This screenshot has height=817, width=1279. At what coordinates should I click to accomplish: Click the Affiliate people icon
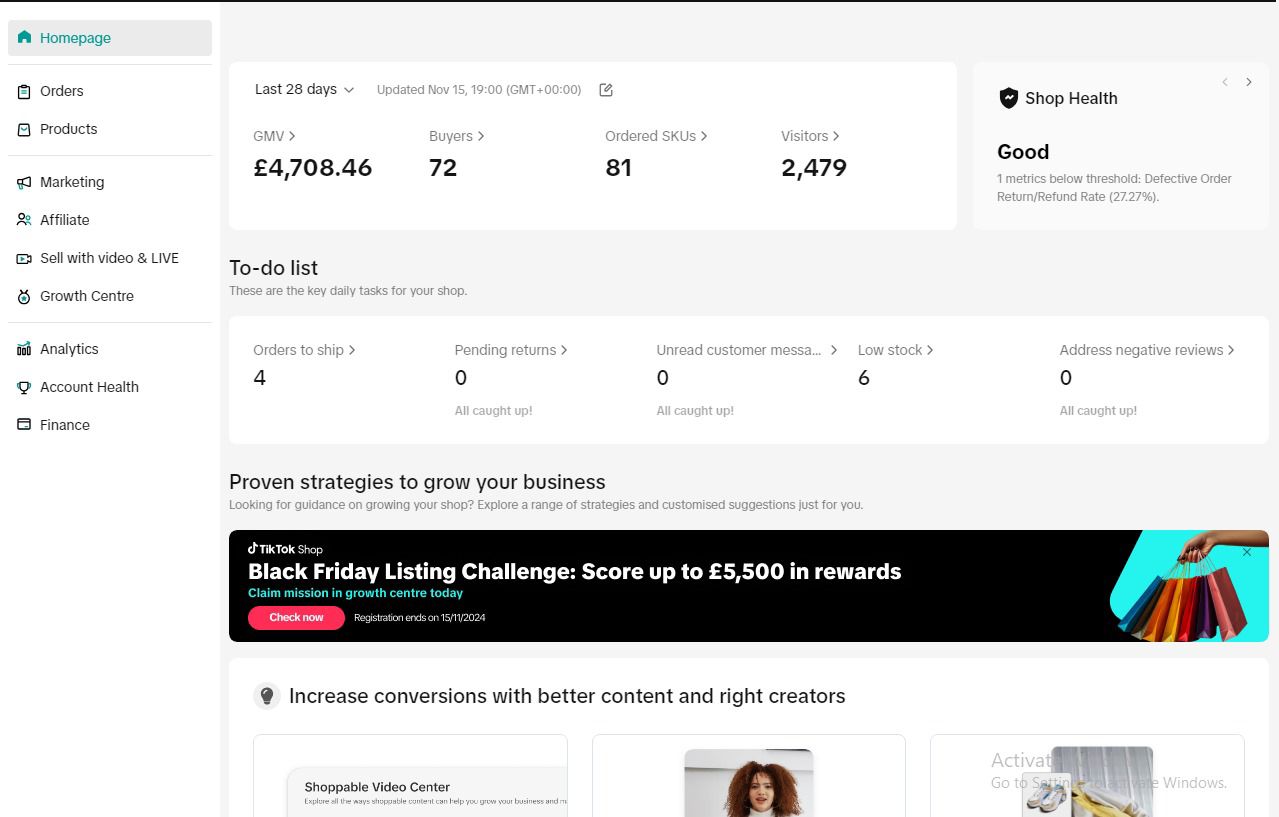click(24, 220)
